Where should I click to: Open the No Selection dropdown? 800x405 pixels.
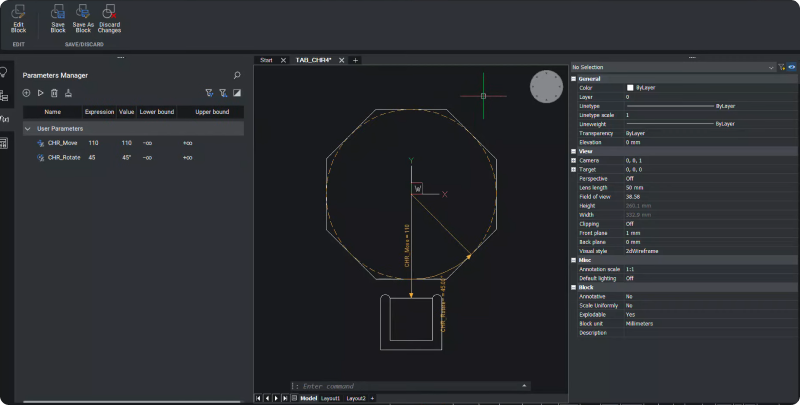tap(771, 67)
